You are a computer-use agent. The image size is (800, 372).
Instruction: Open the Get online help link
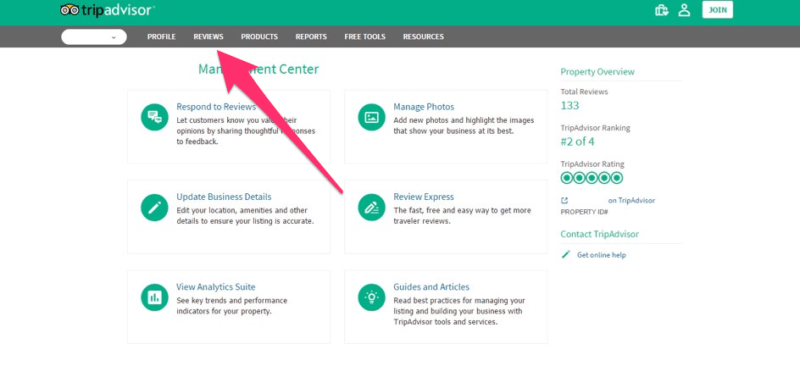[601, 255]
